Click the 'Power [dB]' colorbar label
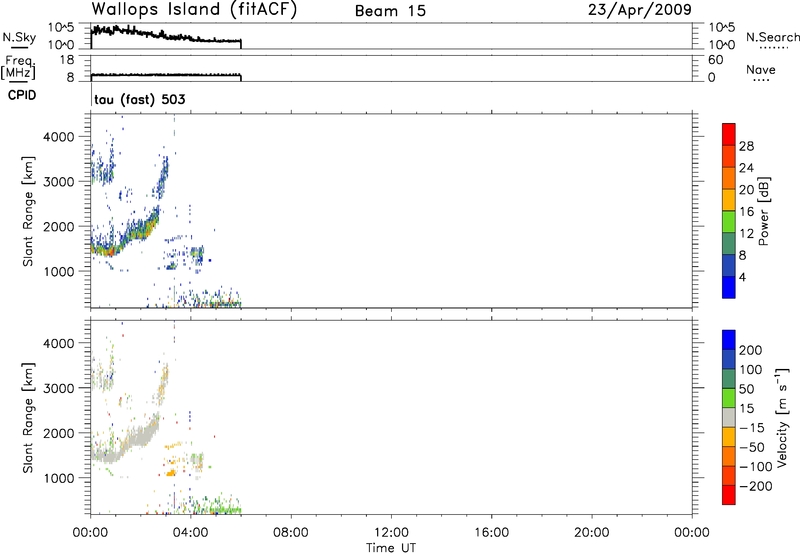This screenshot has height=554, width=800. [x=763, y=211]
